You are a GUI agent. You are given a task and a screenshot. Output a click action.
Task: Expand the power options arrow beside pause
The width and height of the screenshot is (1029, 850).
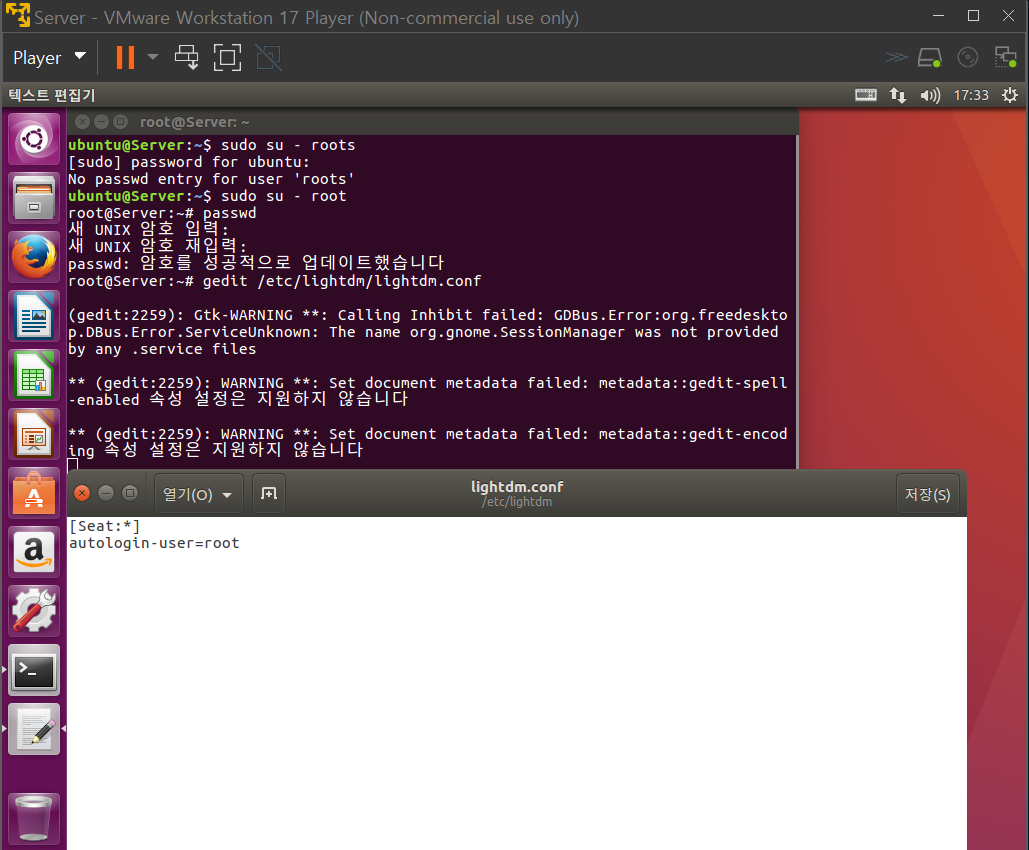click(153, 58)
